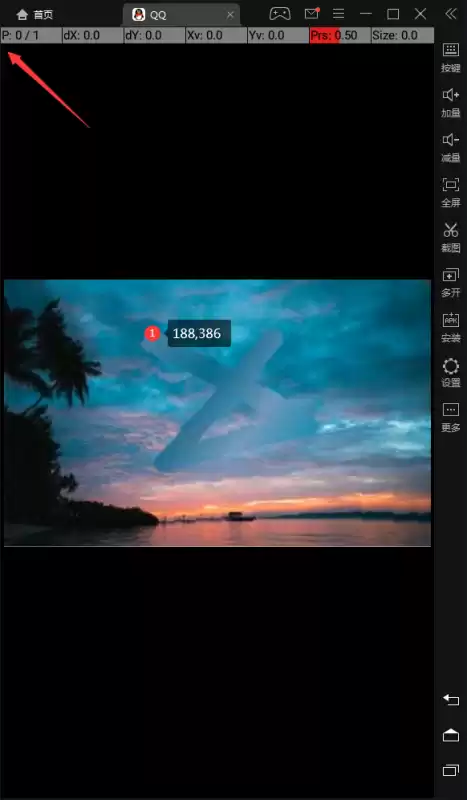467x800 pixels.
Task: Open the mail notifications envelope
Action: click(311, 13)
